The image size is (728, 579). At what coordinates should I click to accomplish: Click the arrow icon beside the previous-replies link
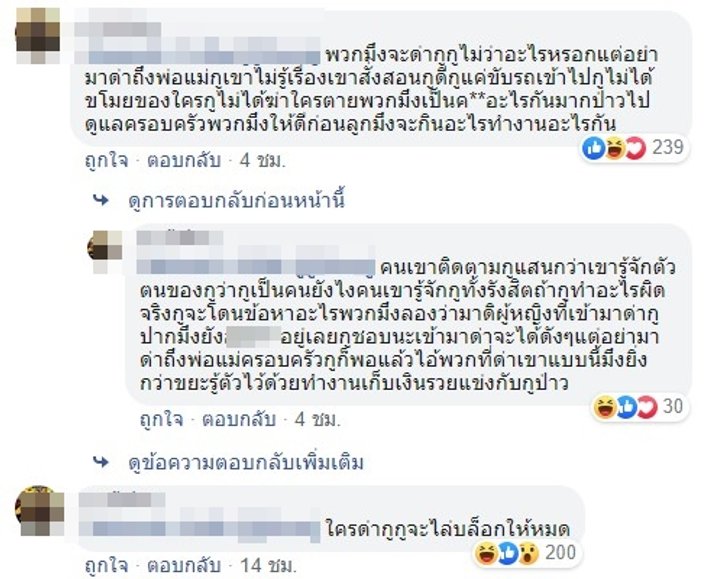[x=101, y=201]
